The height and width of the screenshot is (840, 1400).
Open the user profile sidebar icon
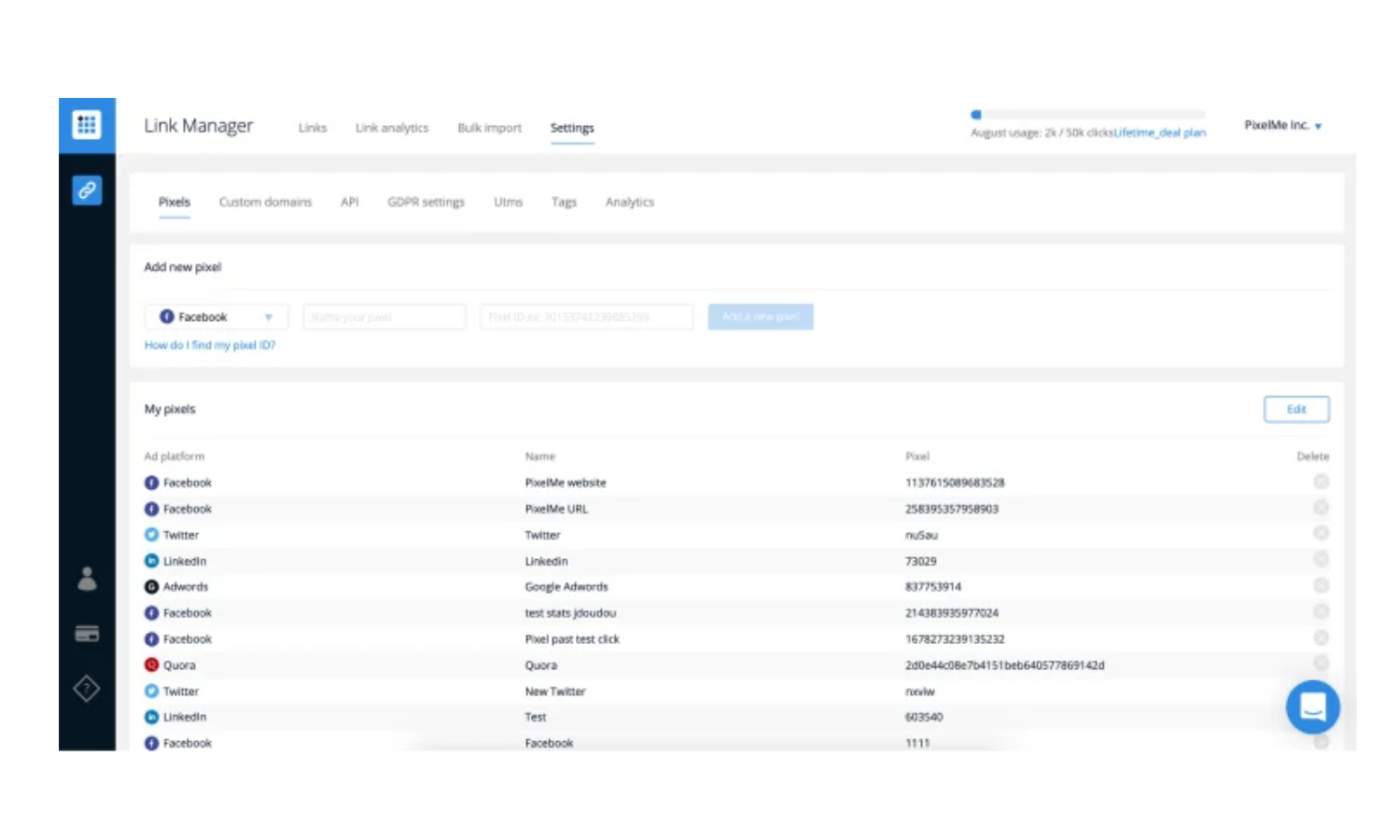tap(87, 579)
